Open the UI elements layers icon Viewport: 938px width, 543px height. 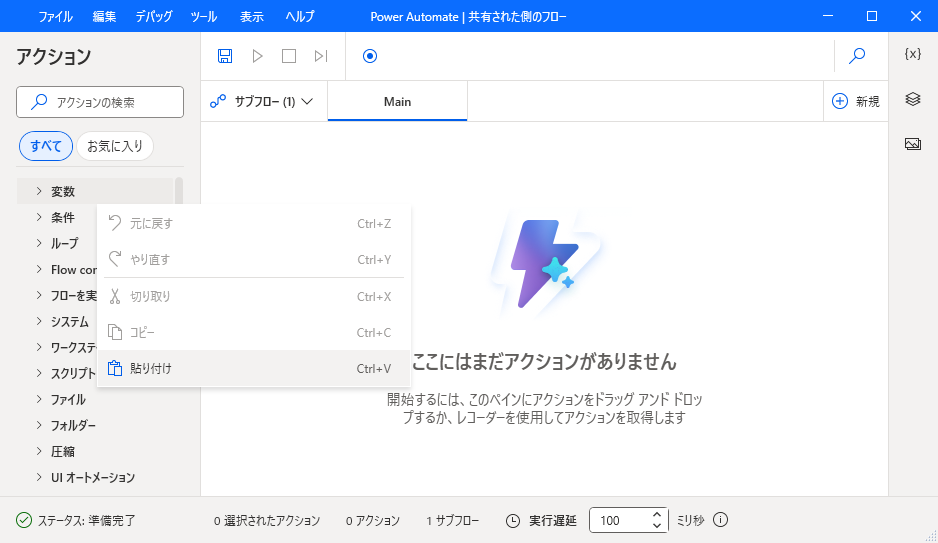click(x=912, y=99)
